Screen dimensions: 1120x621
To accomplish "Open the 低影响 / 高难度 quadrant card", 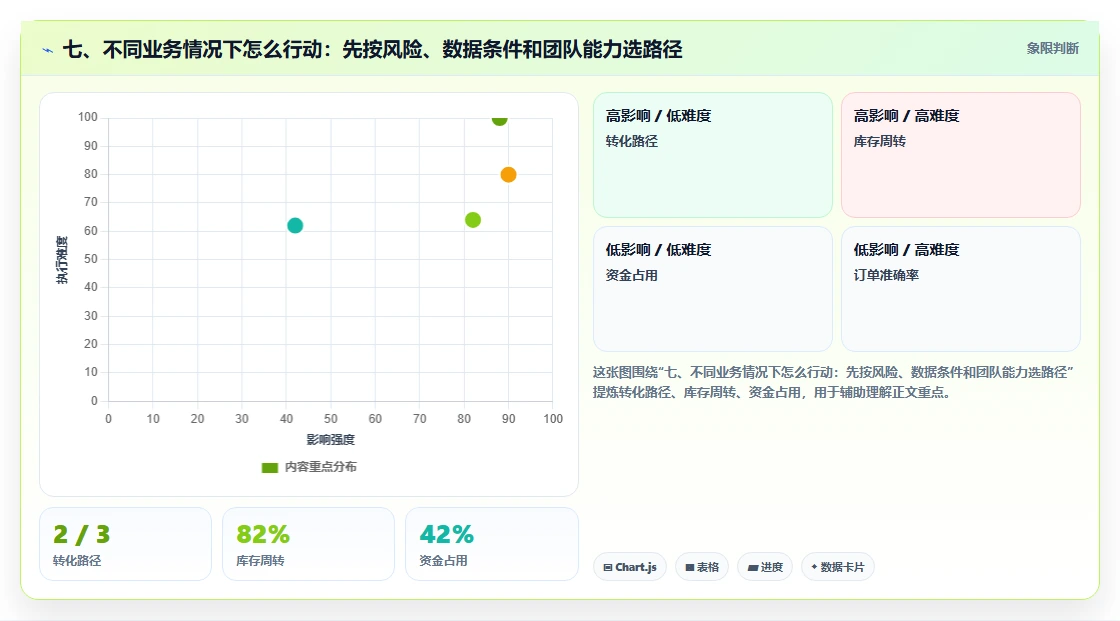I will tap(961, 289).
